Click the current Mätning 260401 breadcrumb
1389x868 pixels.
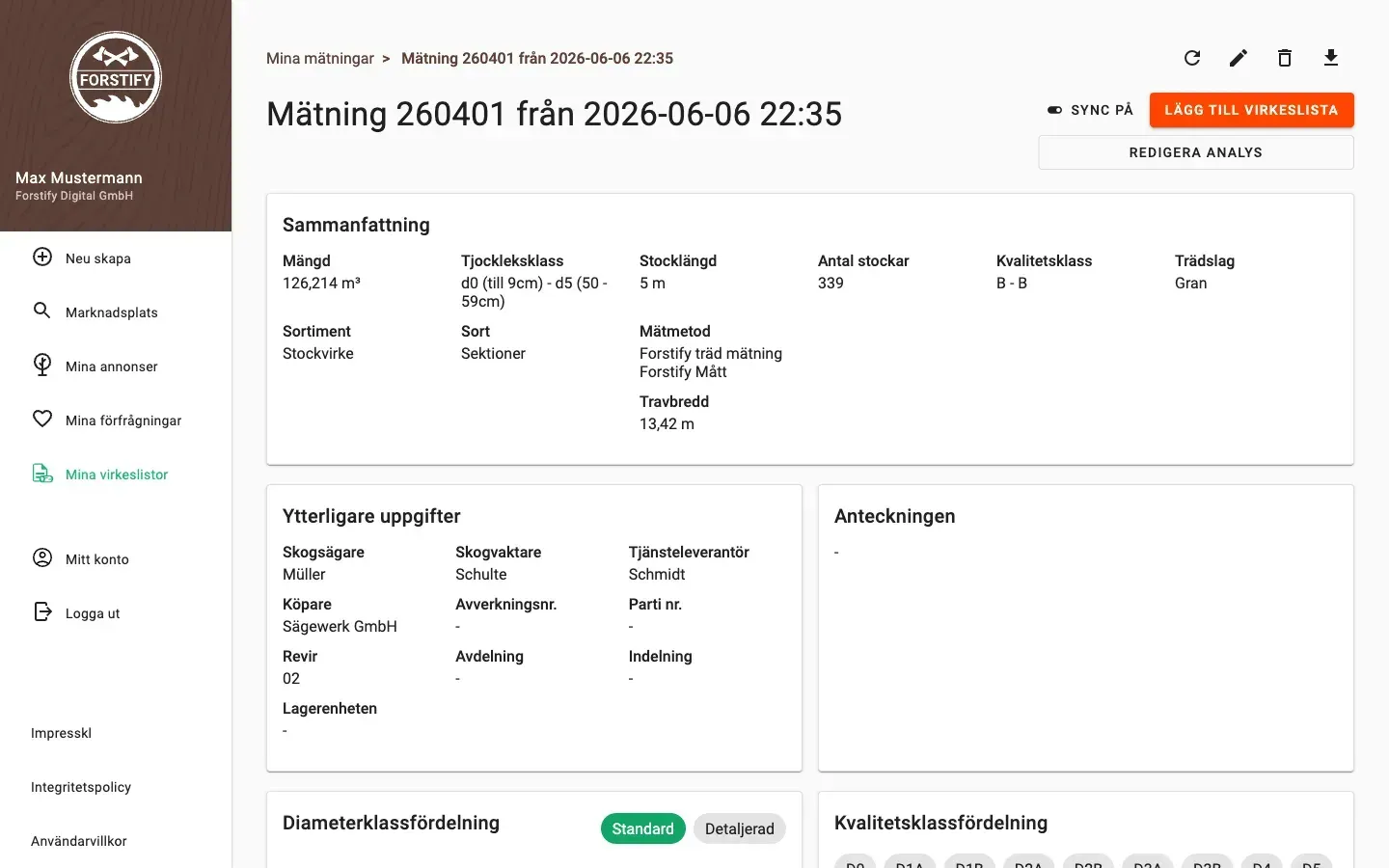point(537,58)
